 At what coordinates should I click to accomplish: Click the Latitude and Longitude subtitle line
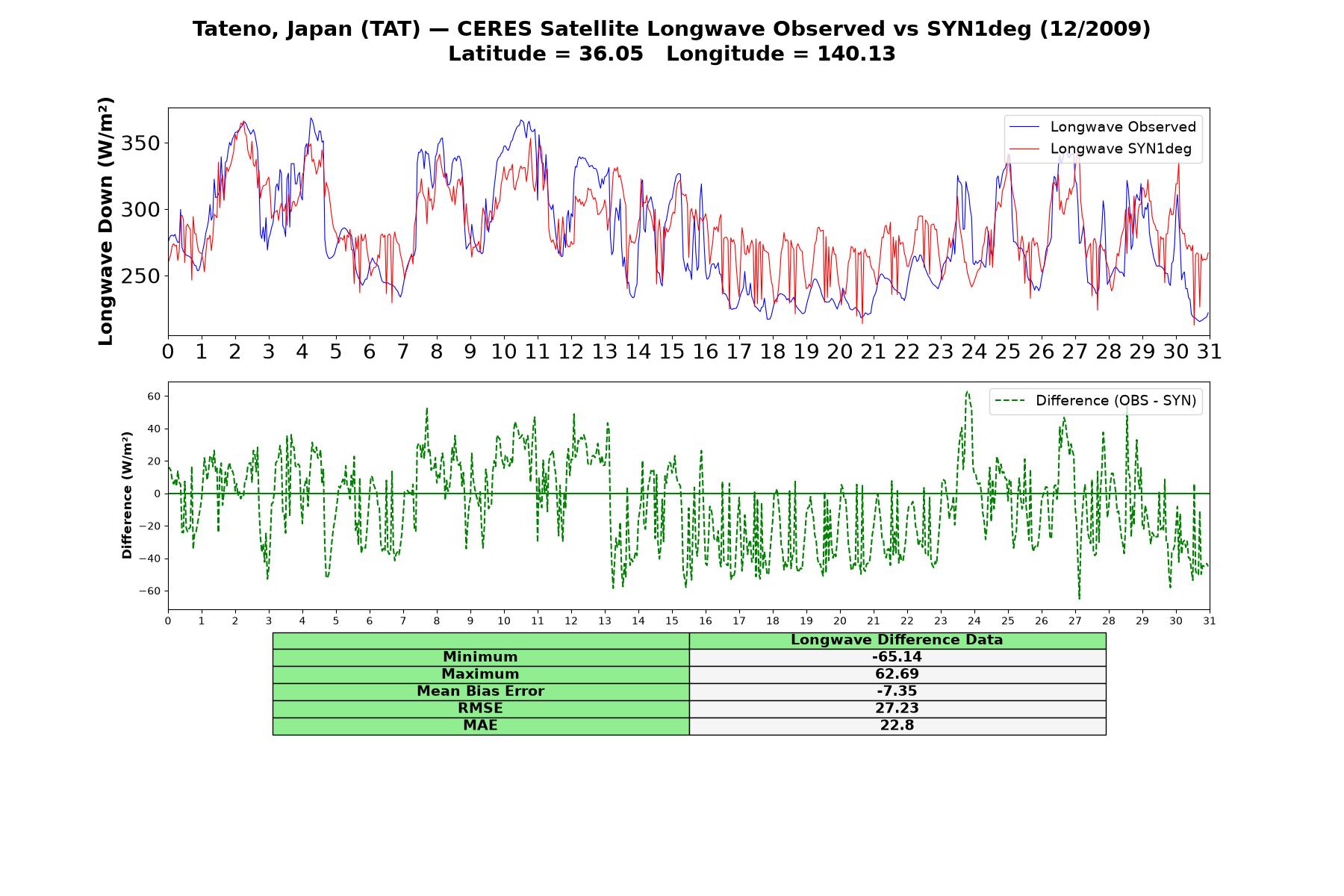pos(672,54)
